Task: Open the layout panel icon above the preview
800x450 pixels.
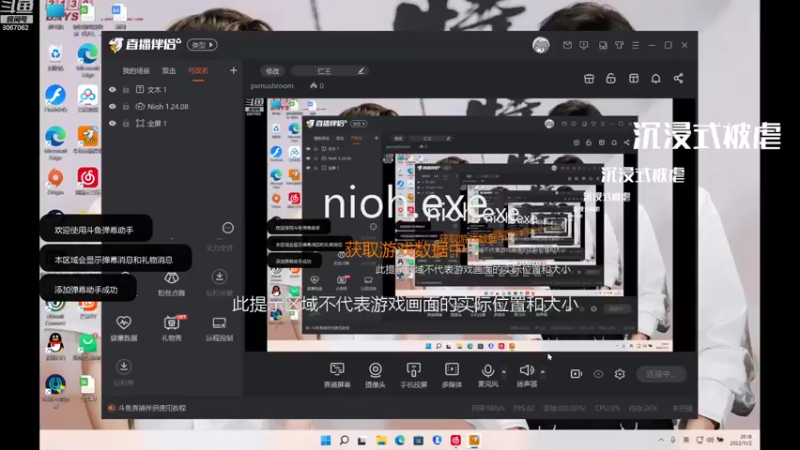Action: (634, 78)
